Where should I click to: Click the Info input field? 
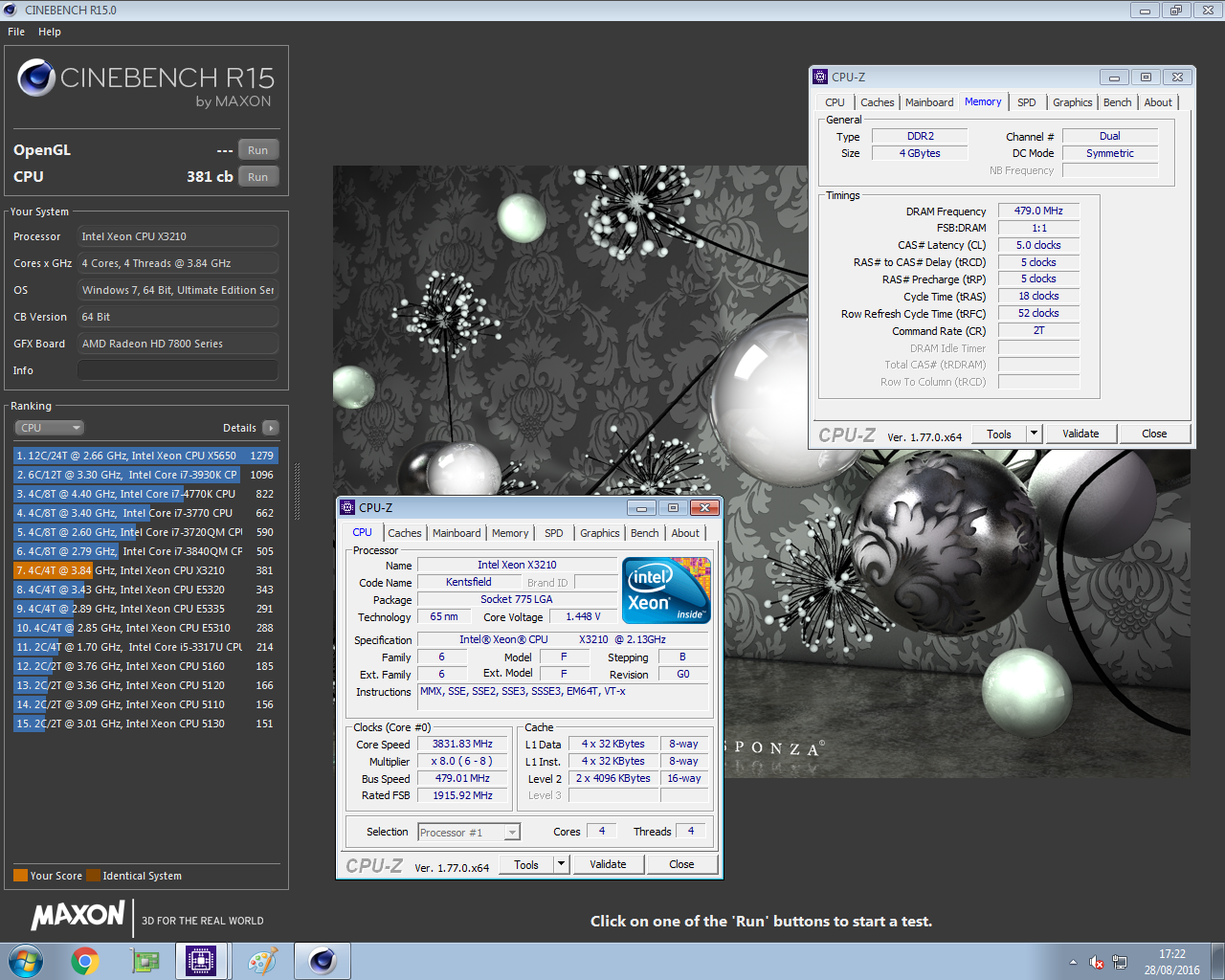pyautogui.click(x=178, y=370)
